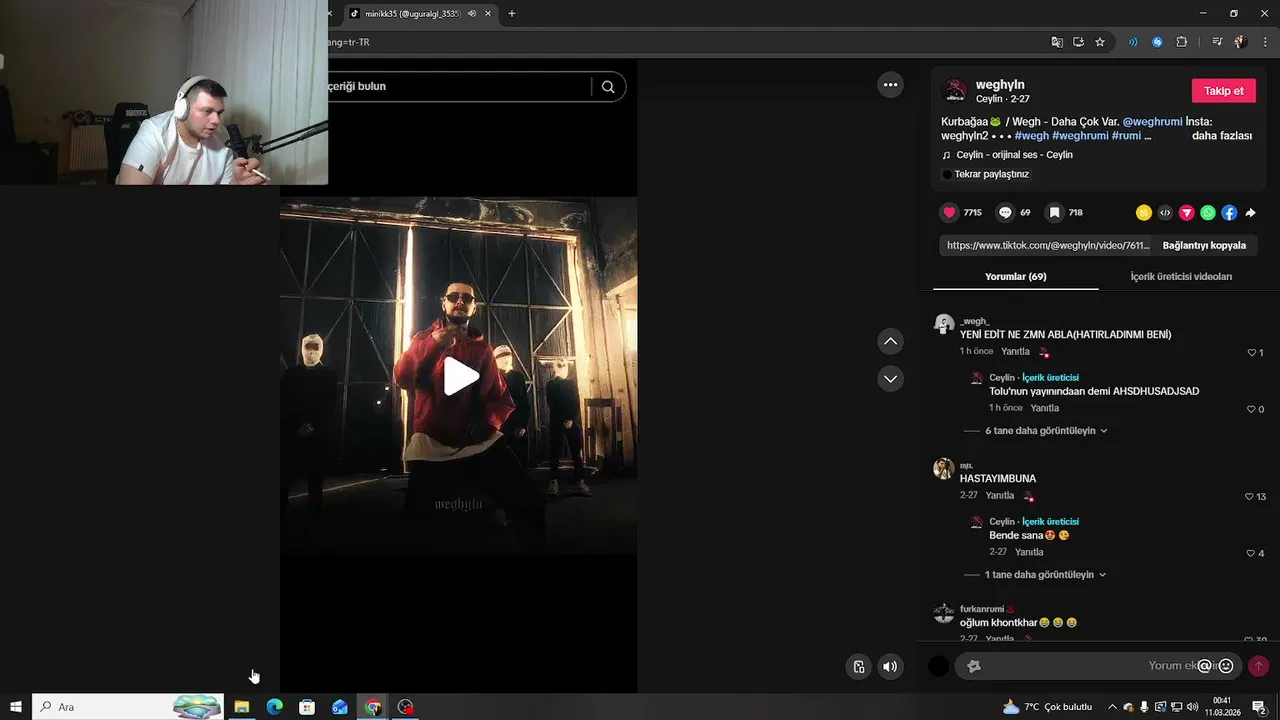Open 'Ceylin - orijinal ses' sound link
Screen dimensions: 1280x720
pos(1014,155)
